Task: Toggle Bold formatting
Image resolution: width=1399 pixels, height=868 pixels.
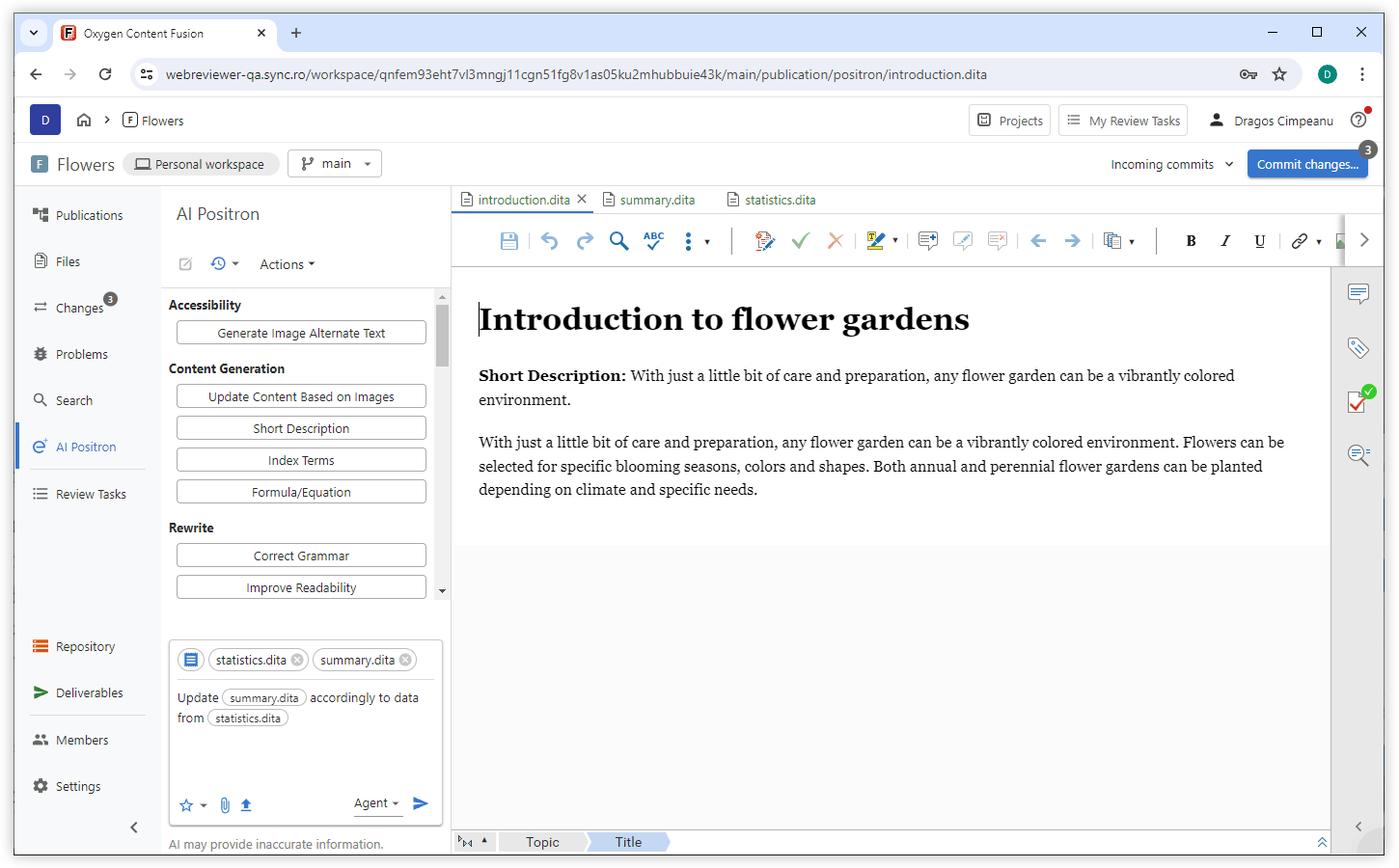Action: [1191, 241]
